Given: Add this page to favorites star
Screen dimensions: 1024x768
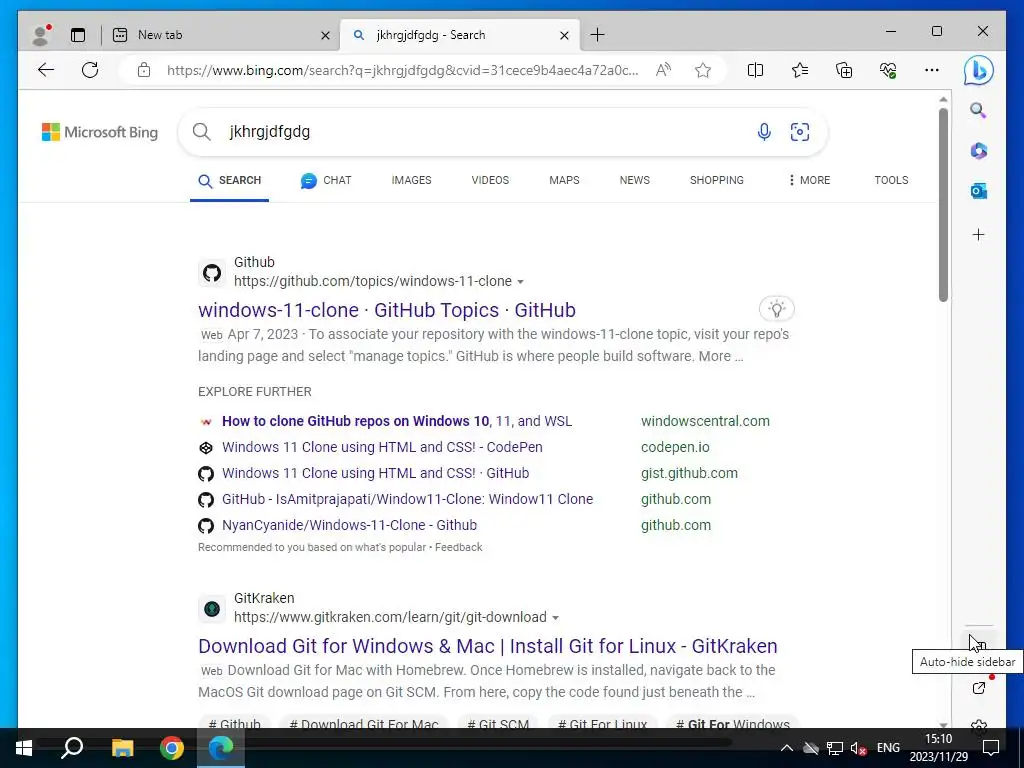Looking at the screenshot, I should coord(703,70).
